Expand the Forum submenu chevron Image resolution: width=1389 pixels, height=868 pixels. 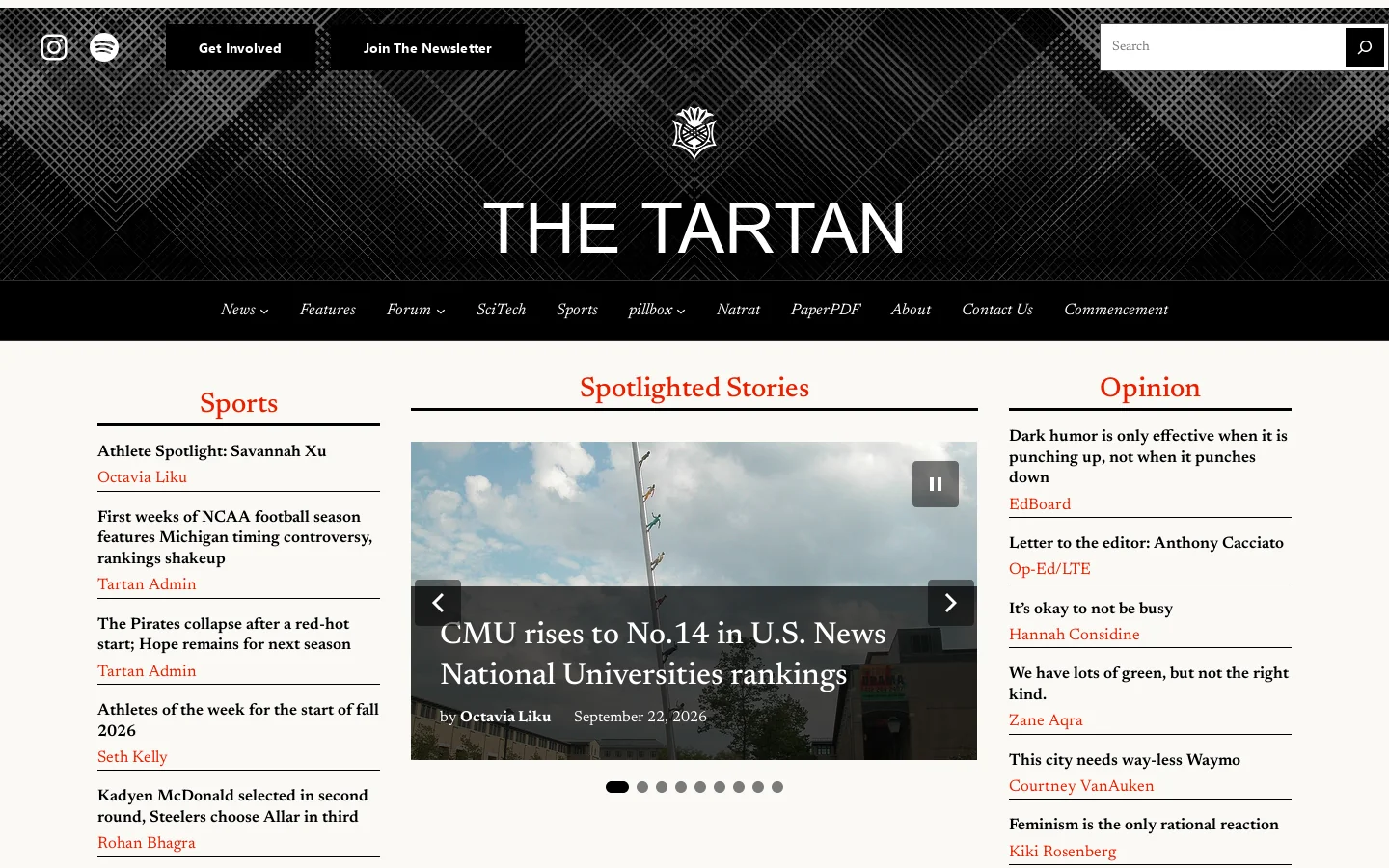click(441, 311)
